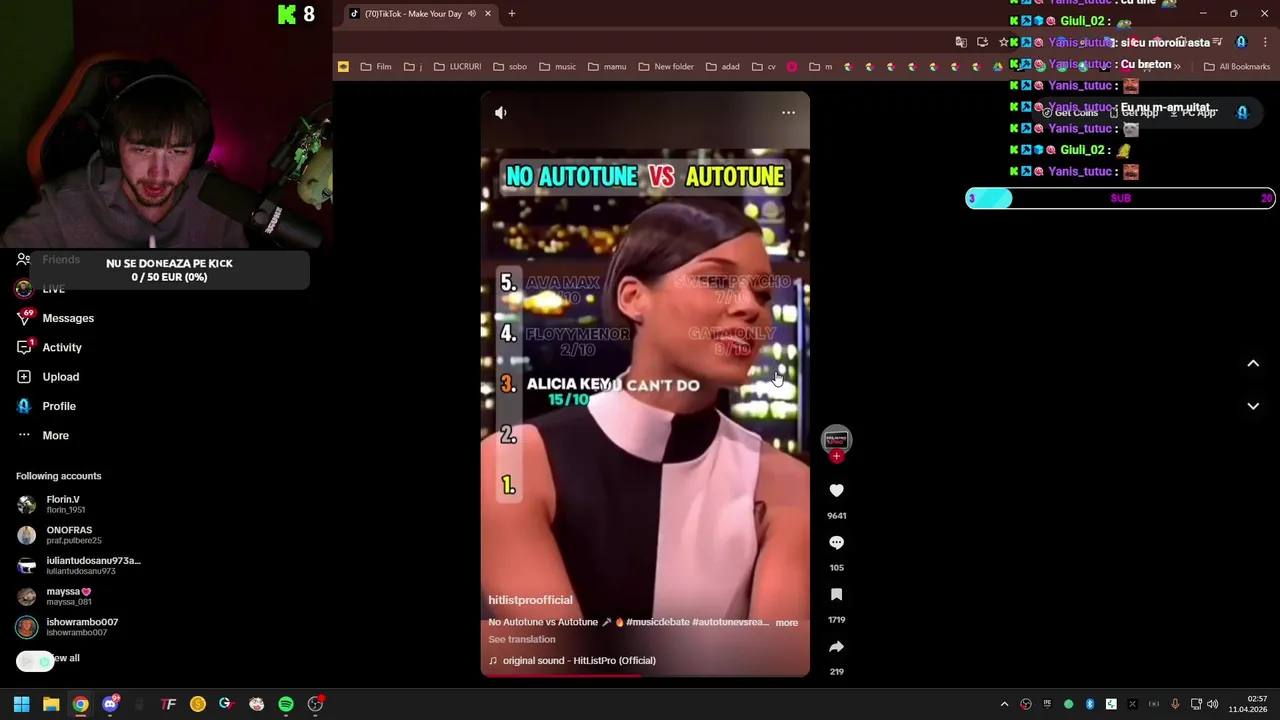Expand the More menu in the sidebar

point(43,435)
